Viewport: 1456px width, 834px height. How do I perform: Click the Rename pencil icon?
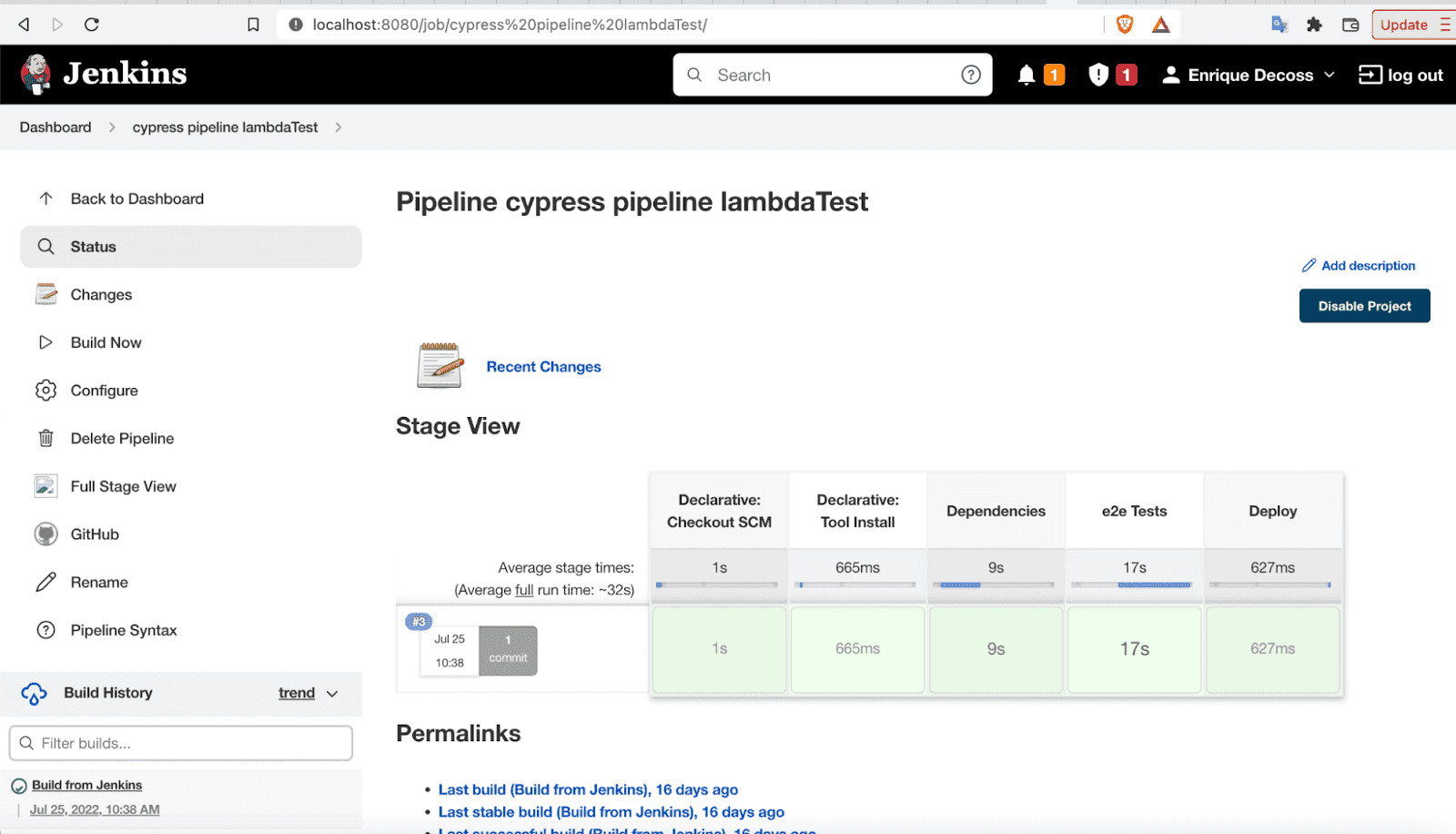tap(45, 582)
